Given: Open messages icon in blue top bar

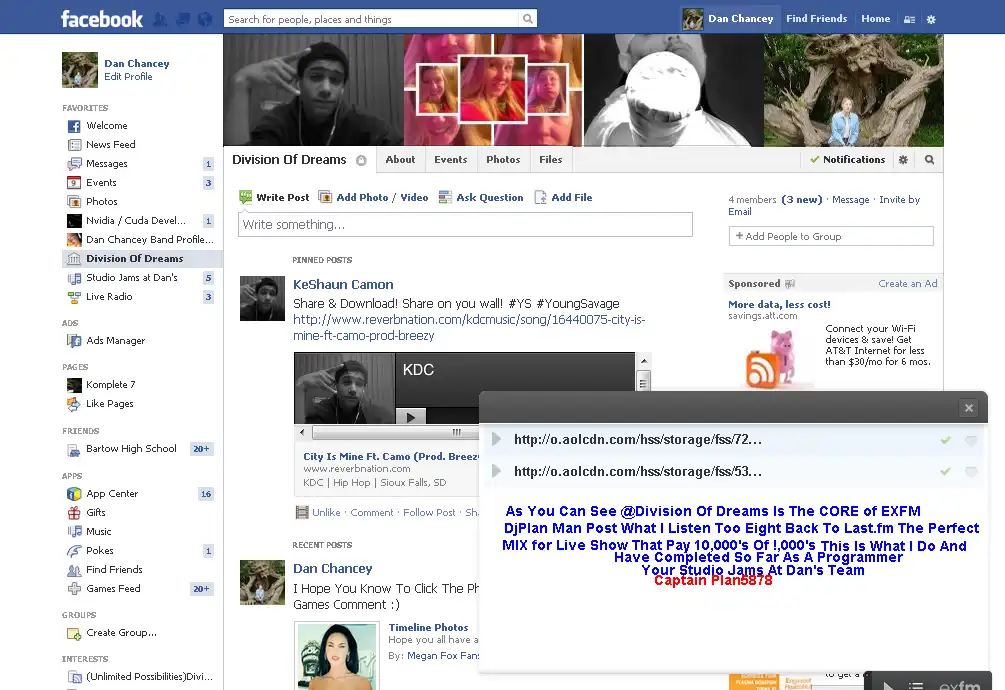Looking at the screenshot, I should tap(183, 19).
